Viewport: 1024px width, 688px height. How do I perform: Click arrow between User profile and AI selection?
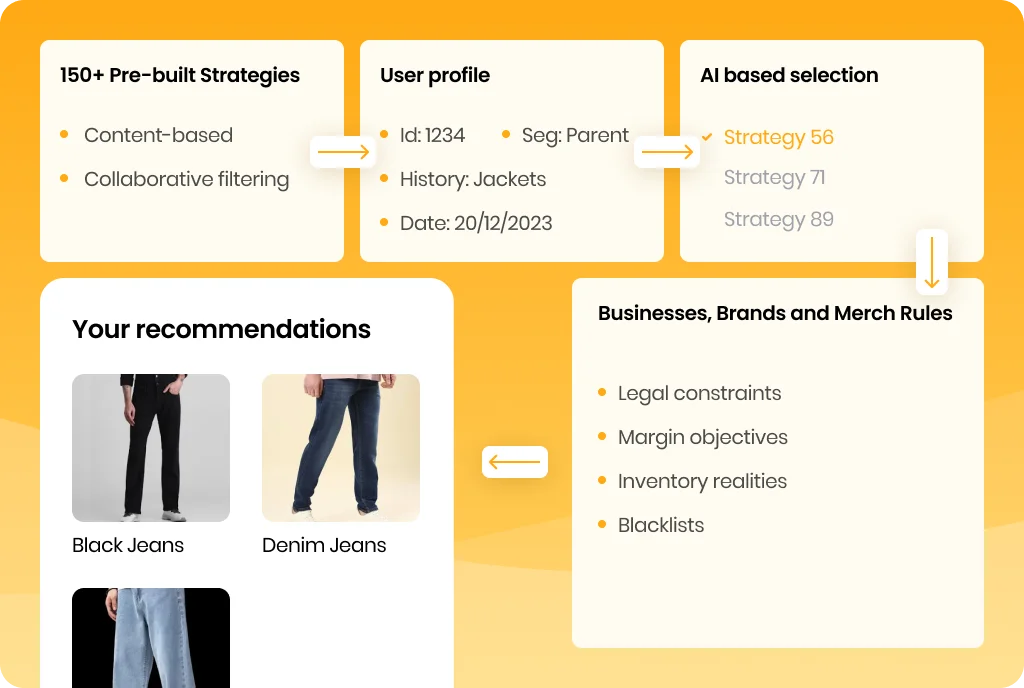(667, 152)
